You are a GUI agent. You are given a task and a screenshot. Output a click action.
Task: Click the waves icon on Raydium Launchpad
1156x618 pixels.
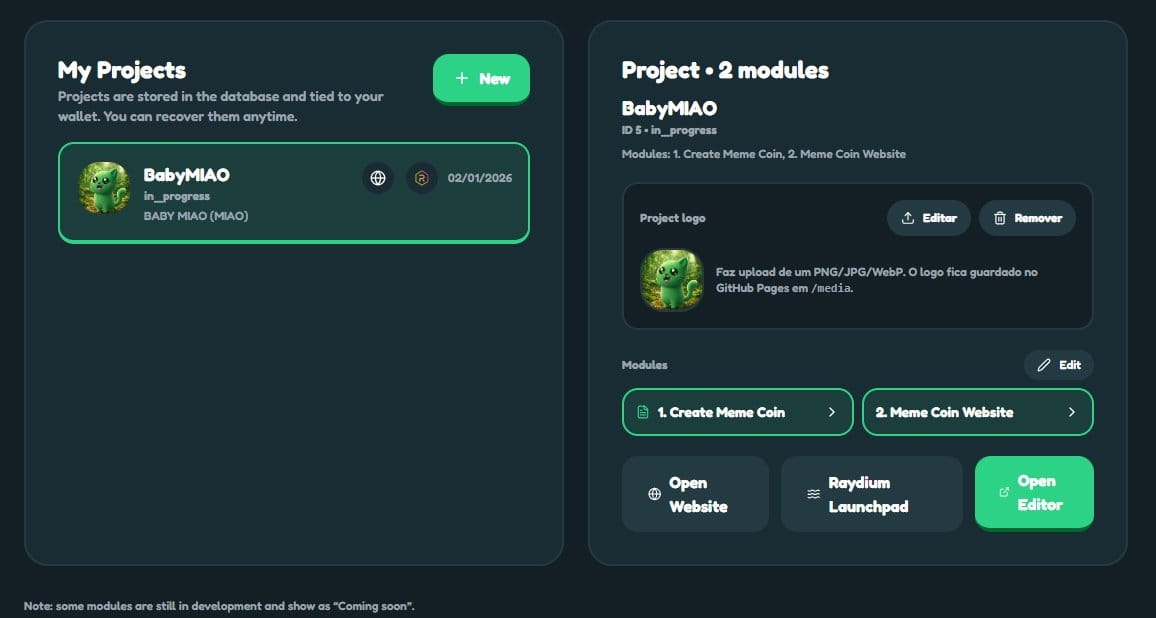click(x=814, y=494)
